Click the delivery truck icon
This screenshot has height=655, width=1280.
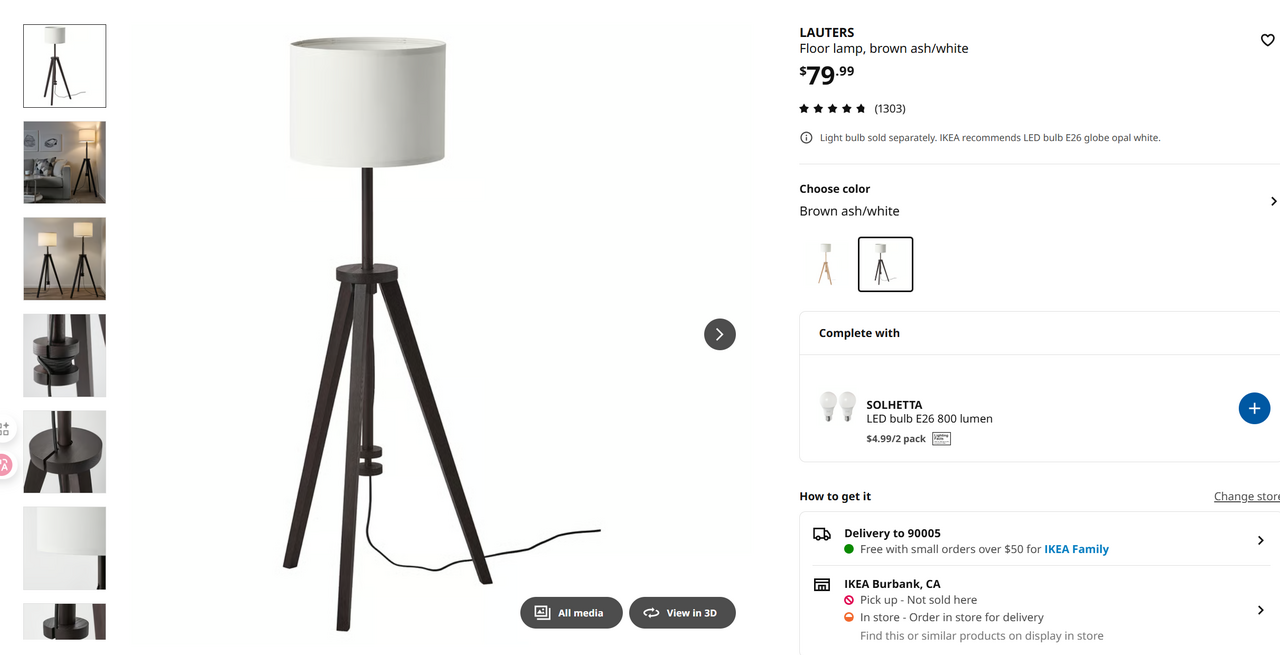tap(822, 534)
